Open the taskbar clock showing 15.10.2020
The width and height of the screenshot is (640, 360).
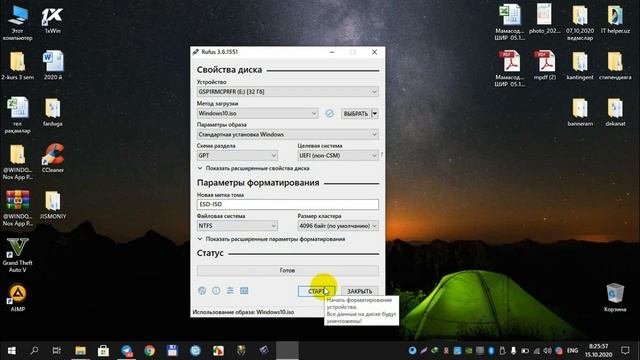click(x=598, y=351)
